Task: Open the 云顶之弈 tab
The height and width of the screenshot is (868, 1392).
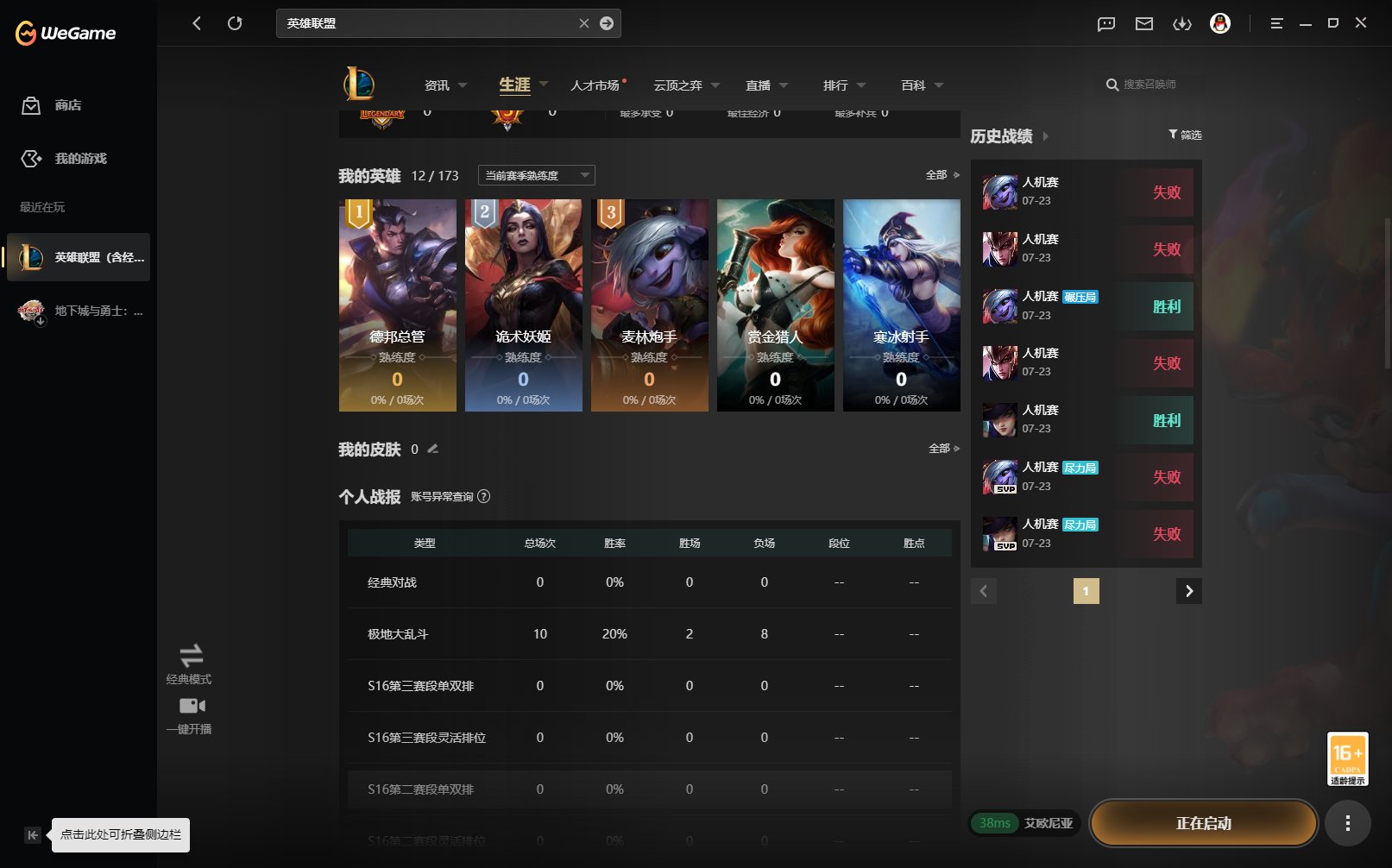Action: 677,85
